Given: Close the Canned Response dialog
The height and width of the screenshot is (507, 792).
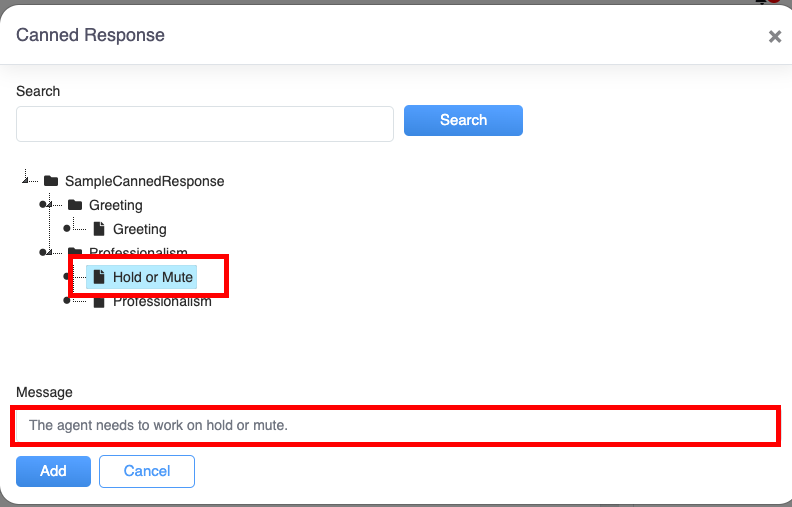Looking at the screenshot, I should [774, 37].
